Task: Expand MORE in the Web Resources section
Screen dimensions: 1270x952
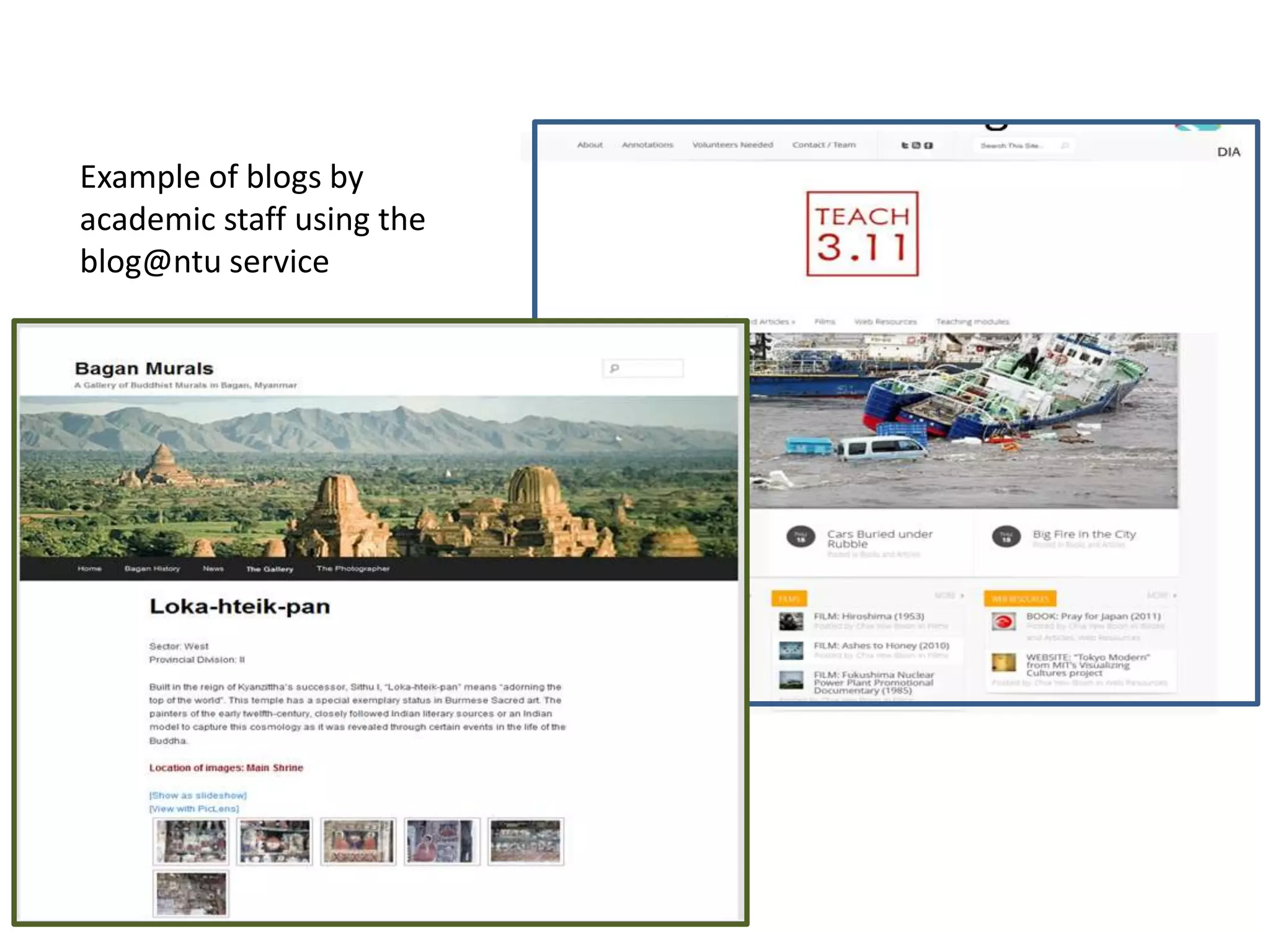Action: (1161, 596)
